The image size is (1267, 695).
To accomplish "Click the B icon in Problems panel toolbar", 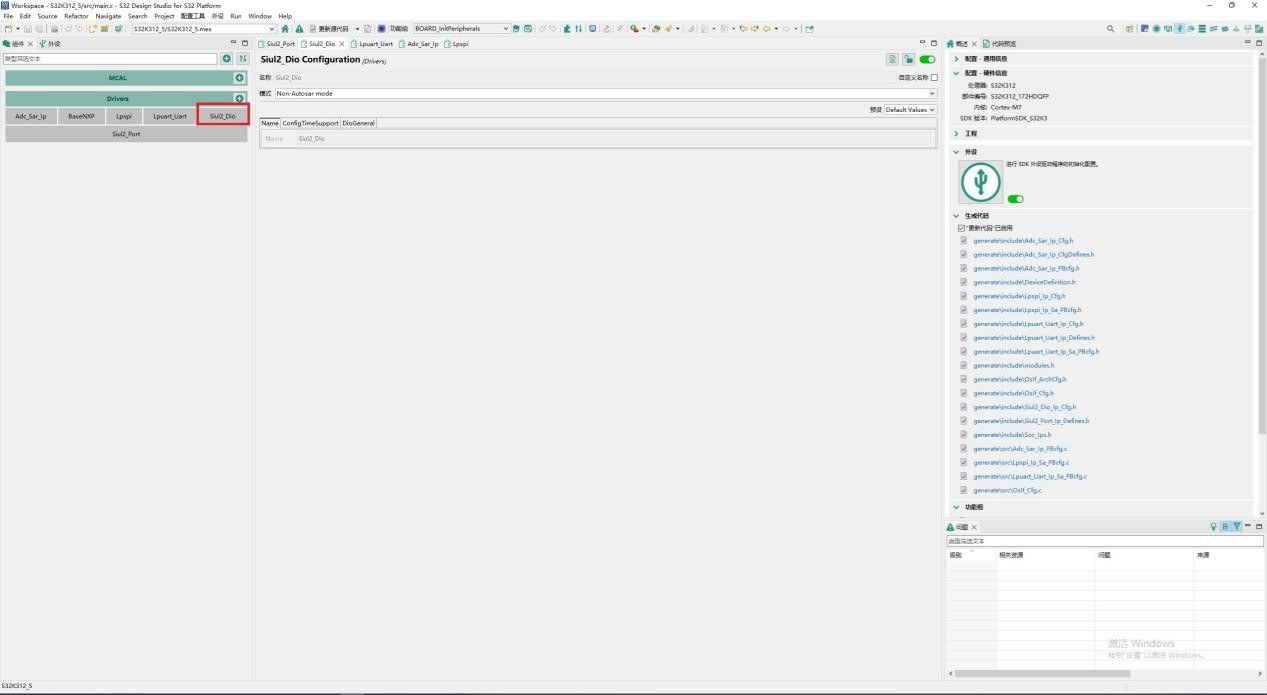I will click(x=1225, y=526).
